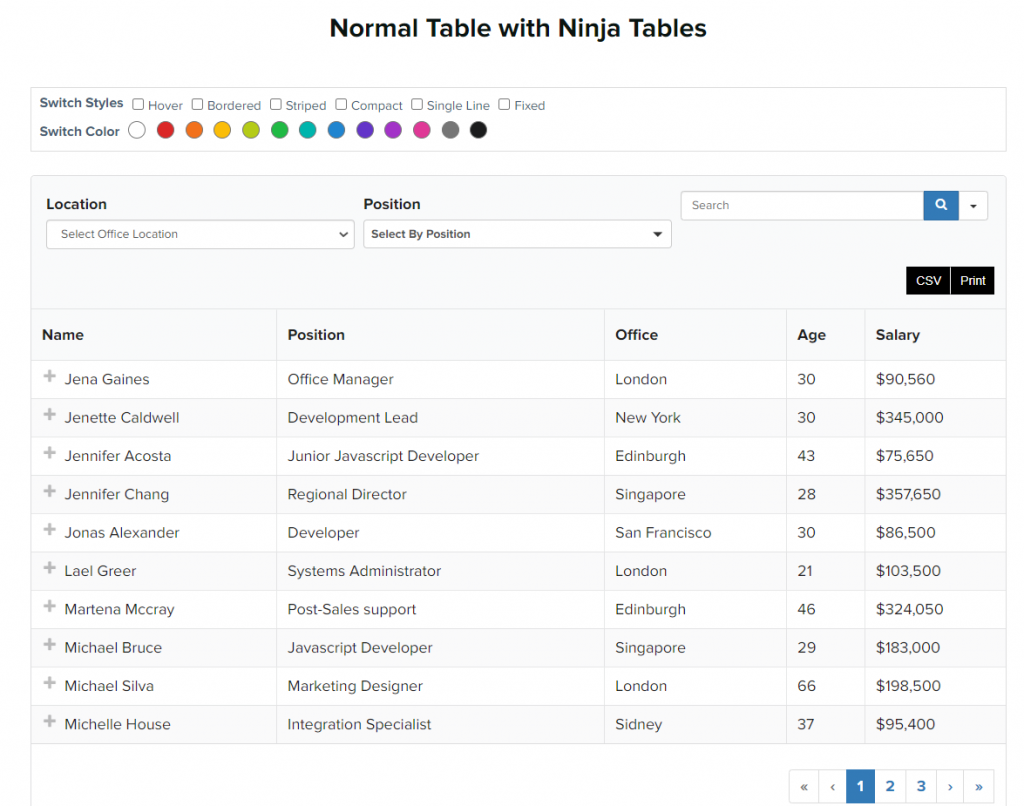Pick the red color swatch
Screen dimensions: 1024x806
click(x=166, y=130)
